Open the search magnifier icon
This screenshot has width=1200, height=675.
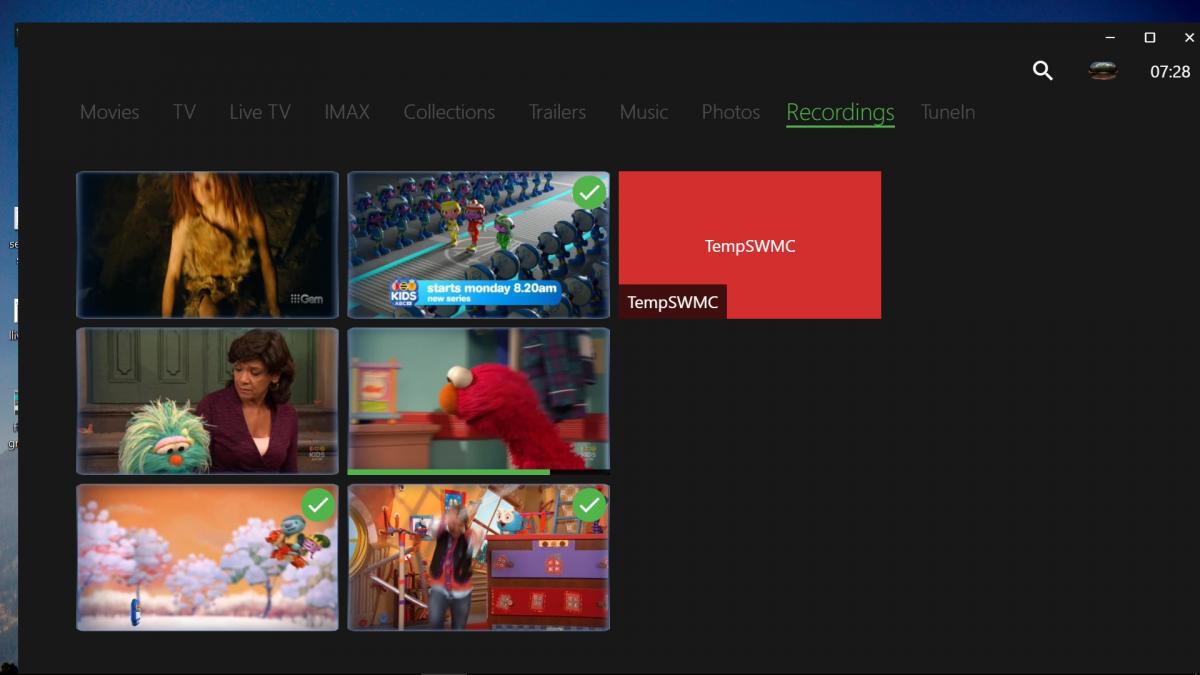(x=1043, y=71)
